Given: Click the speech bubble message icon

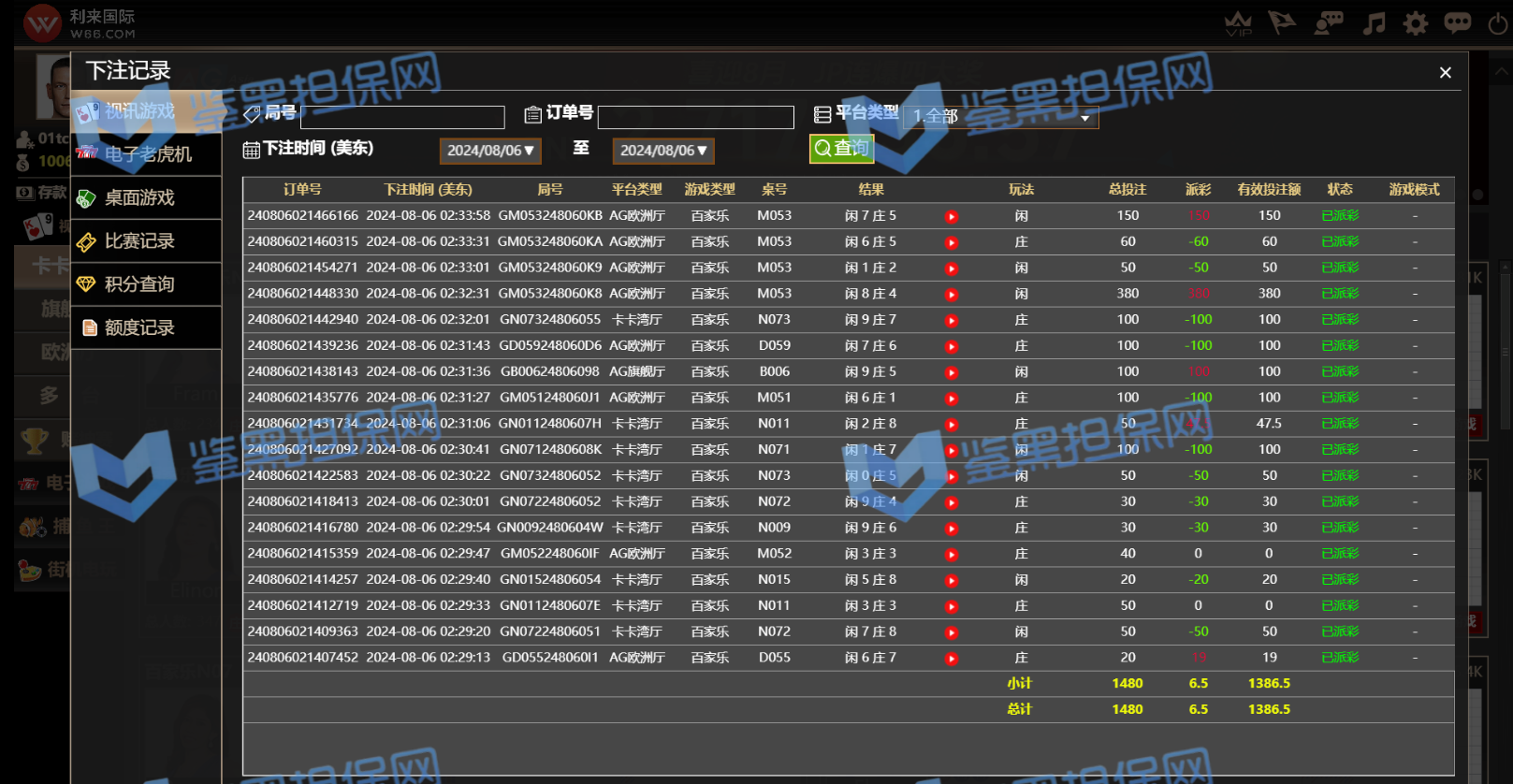Looking at the screenshot, I should point(1457,22).
